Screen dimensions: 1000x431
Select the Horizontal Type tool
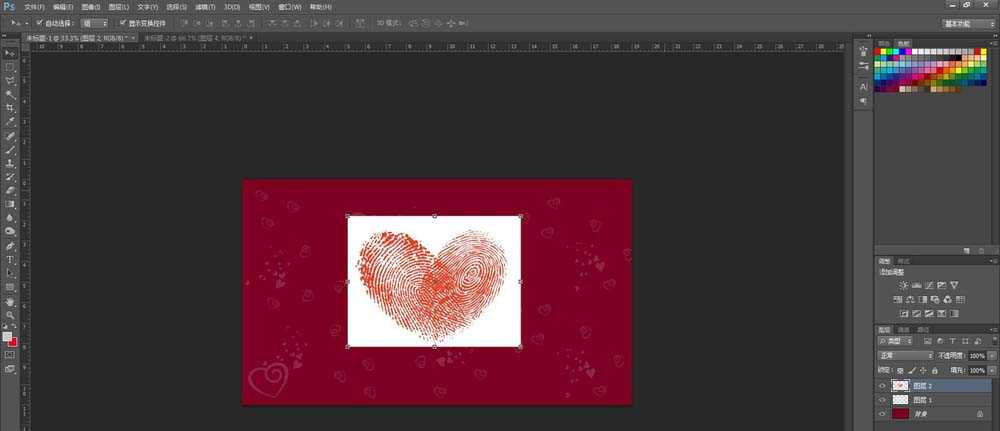click(10, 259)
